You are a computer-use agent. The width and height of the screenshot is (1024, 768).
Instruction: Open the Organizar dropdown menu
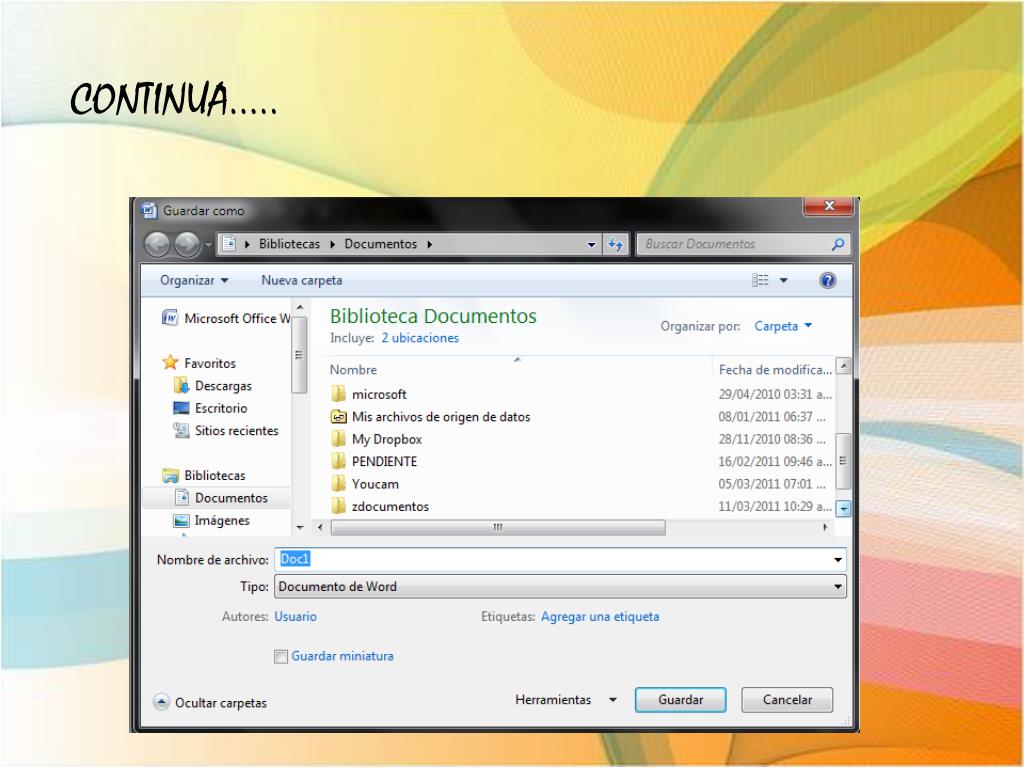click(194, 280)
